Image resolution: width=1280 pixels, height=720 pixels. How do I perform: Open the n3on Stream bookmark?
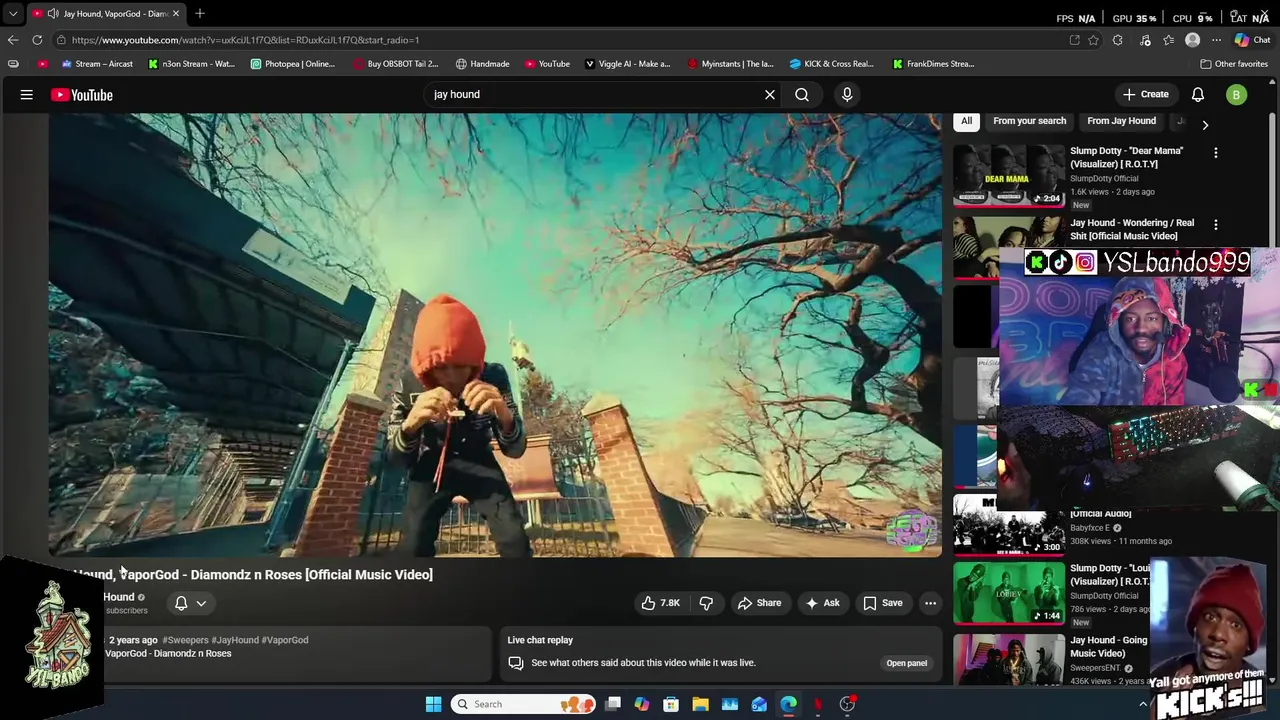pos(191,64)
